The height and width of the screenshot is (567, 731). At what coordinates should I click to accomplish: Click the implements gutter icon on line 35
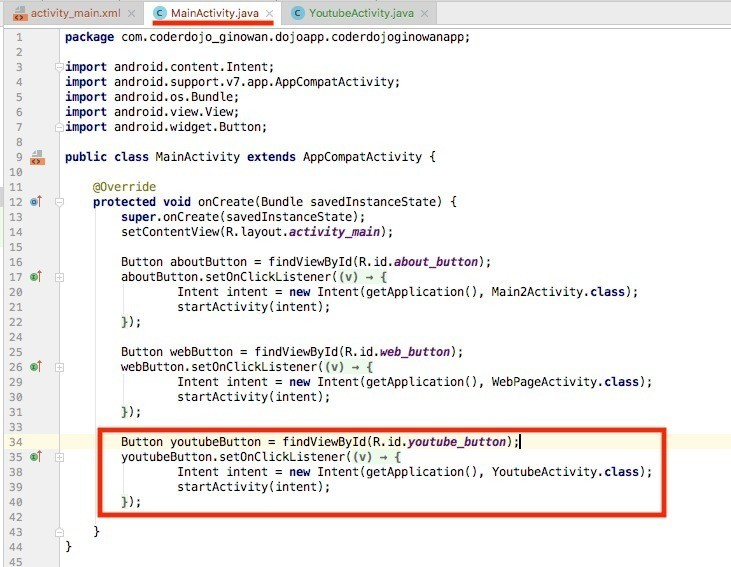click(x=36, y=457)
